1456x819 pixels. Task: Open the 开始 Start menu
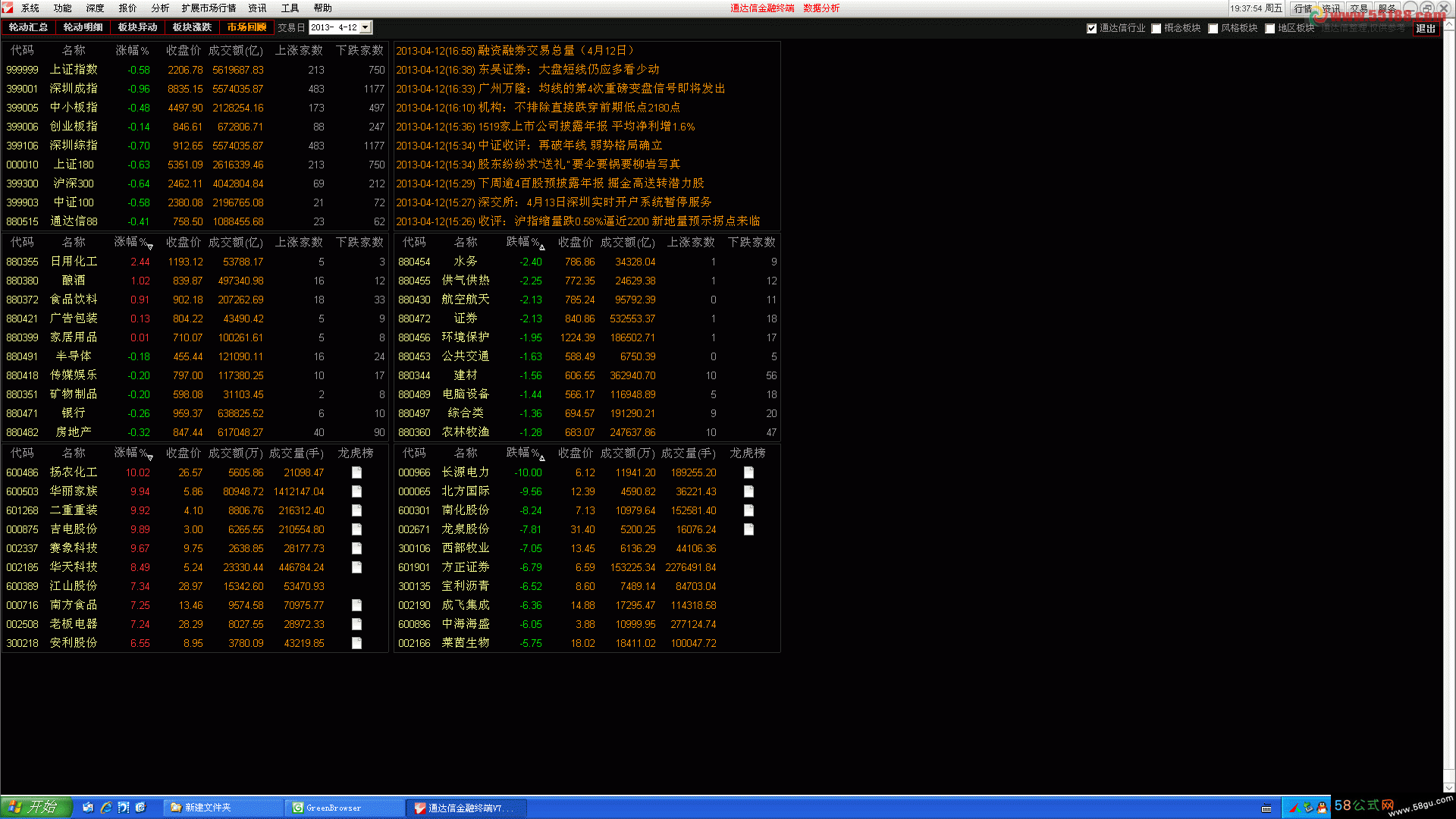tap(36, 808)
